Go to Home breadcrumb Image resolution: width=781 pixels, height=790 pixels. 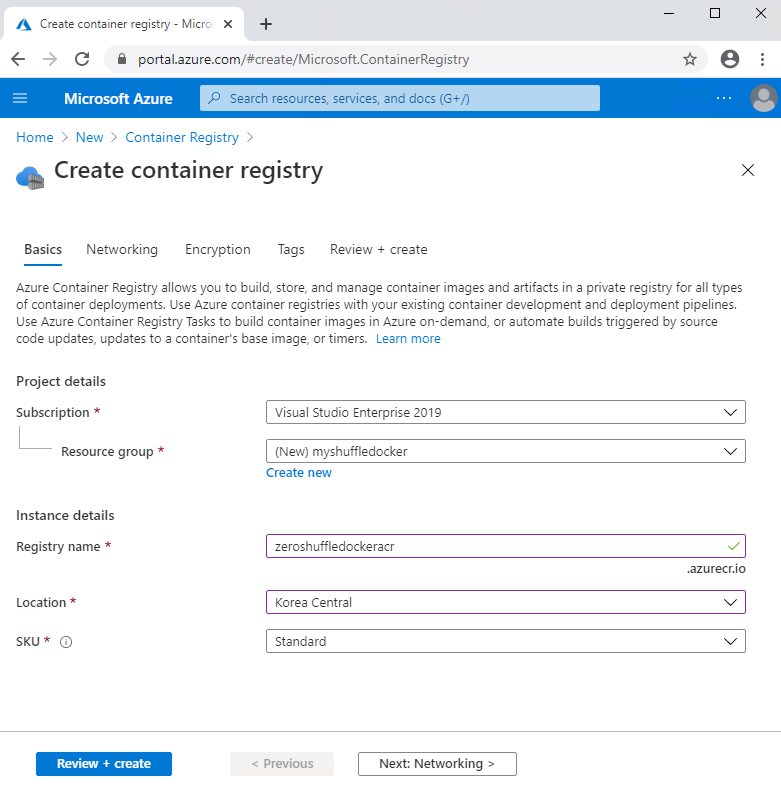click(35, 137)
